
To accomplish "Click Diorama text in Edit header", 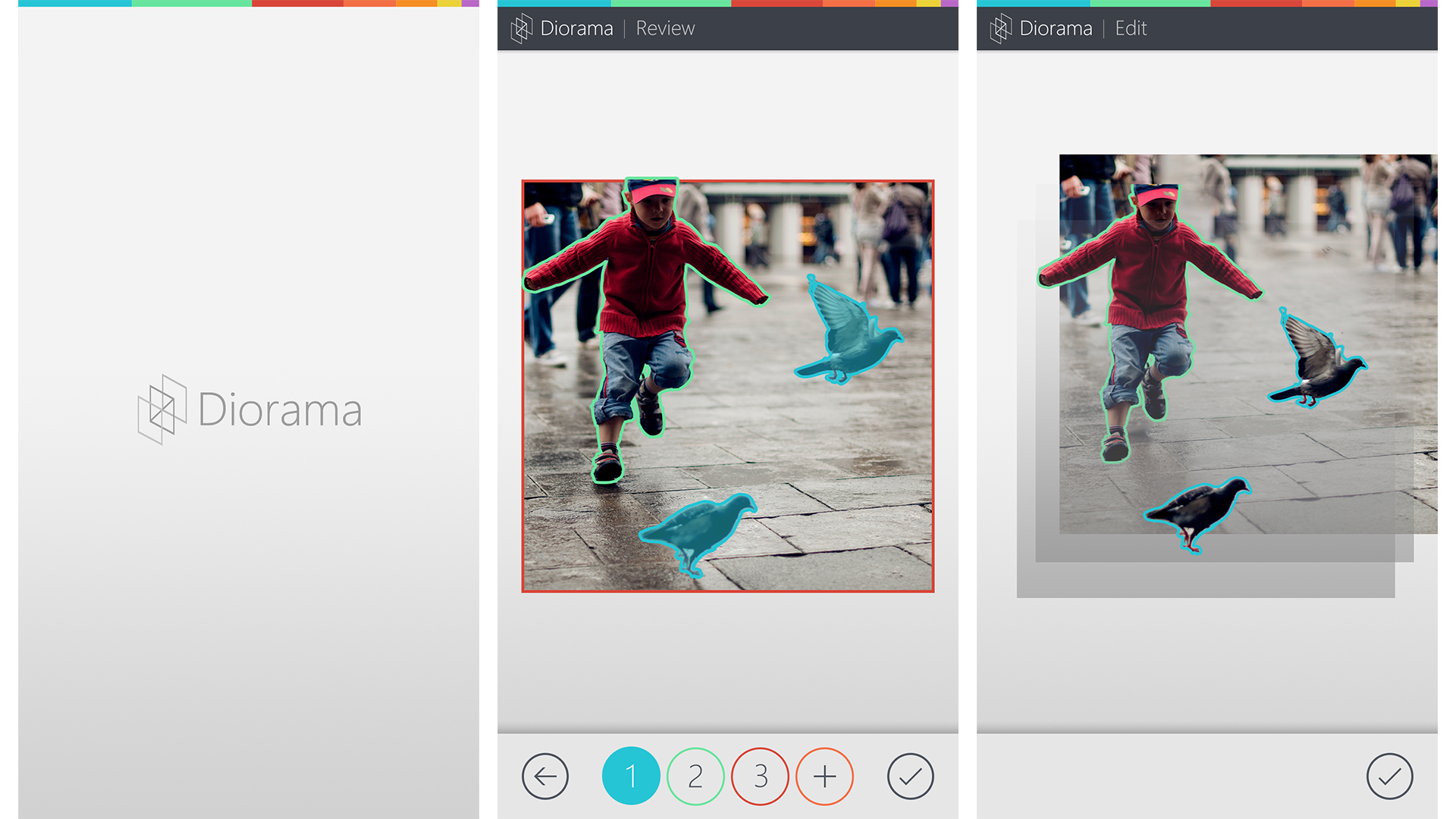I will click(1056, 29).
